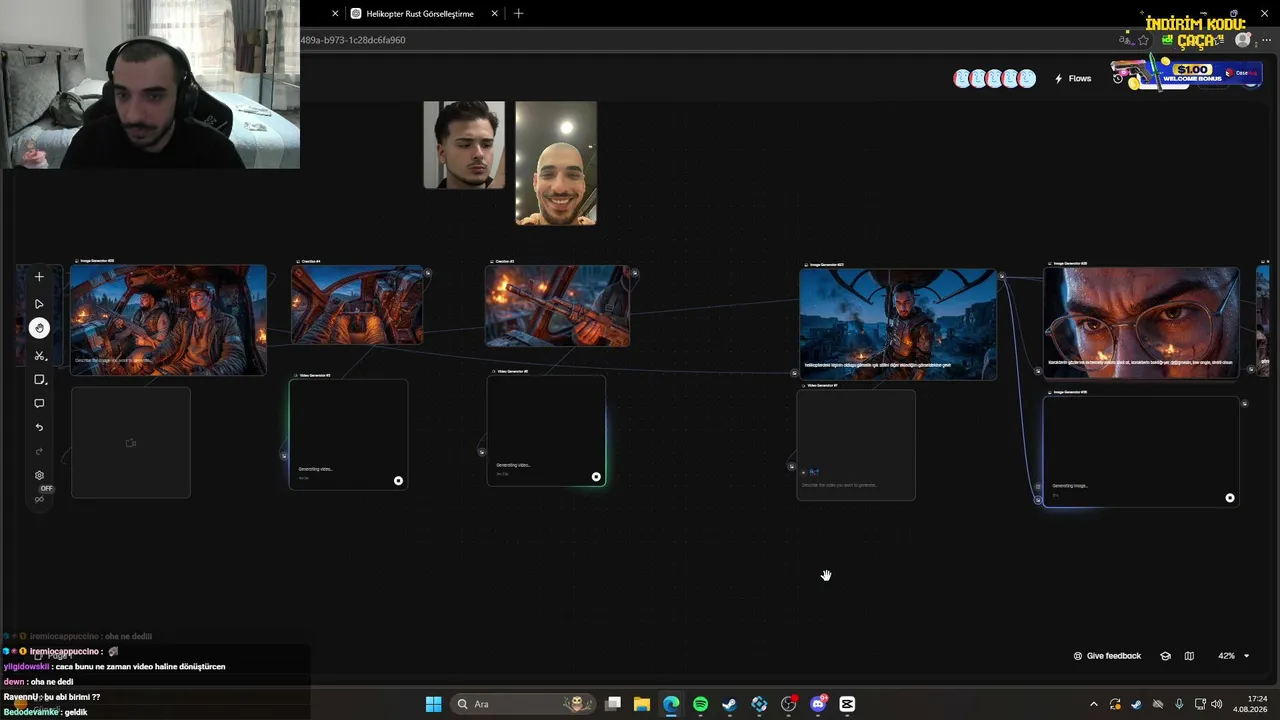
Task: Redo the last canvas action
Action: click(39, 451)
